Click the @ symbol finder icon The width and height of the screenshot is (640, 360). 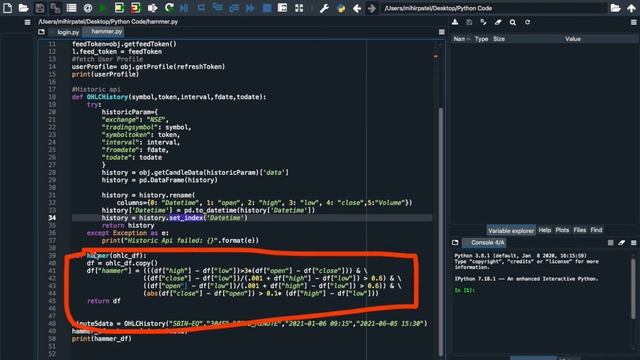coord(87,8)
